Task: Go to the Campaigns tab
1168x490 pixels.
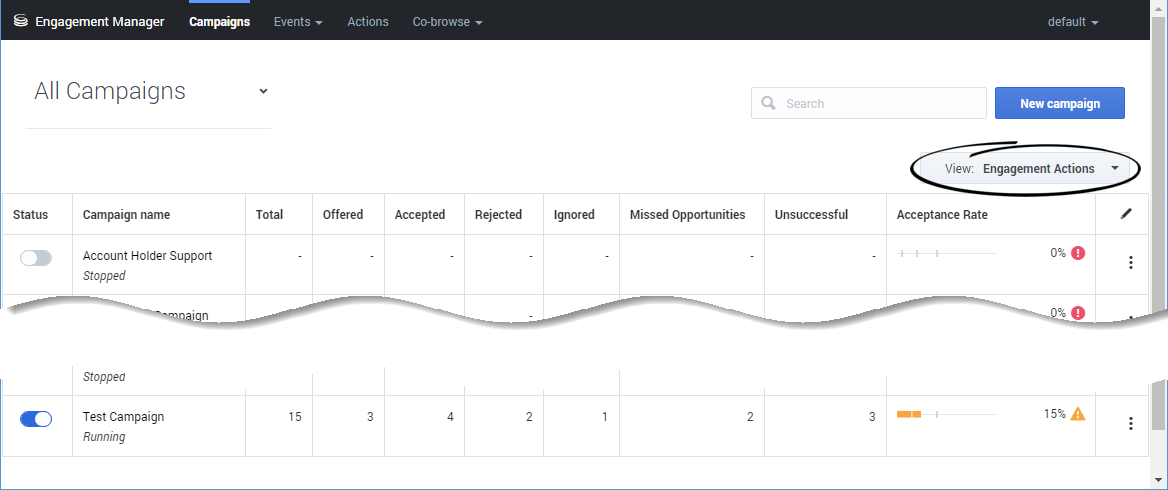Action: pyautogui.click(x=219, y=22)
